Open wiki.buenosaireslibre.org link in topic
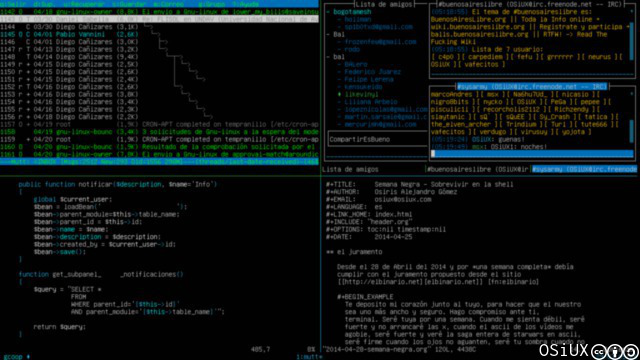Screen dimensions: 640x360 tap(478, 27)
